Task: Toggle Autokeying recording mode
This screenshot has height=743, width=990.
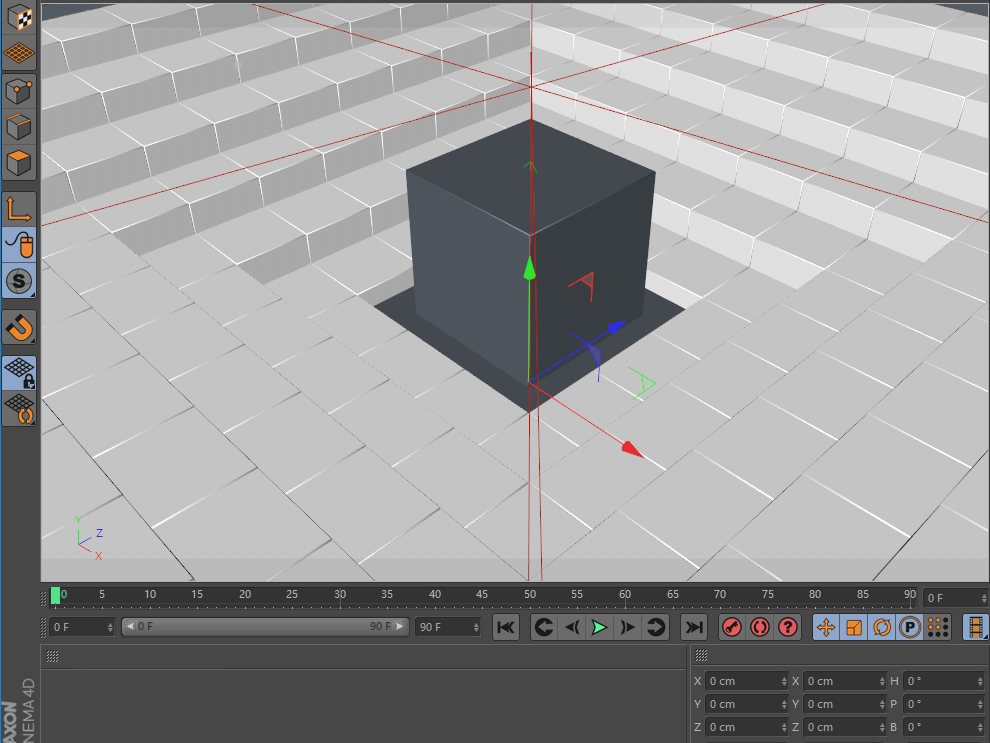Action: (x=760, y=627)
